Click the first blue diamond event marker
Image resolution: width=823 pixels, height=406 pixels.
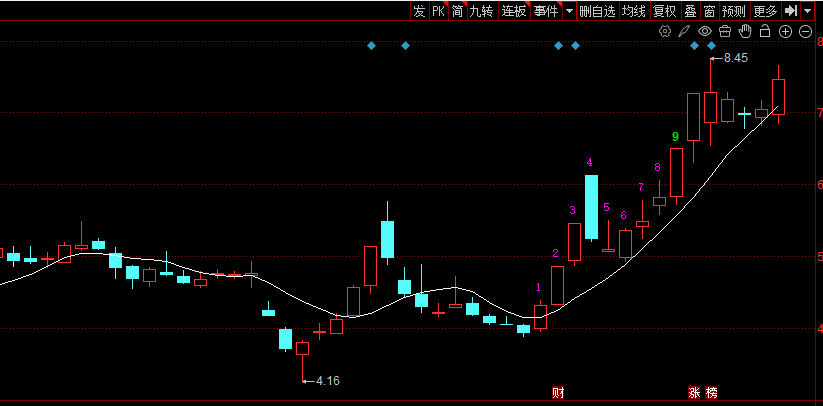click(372, 46)
